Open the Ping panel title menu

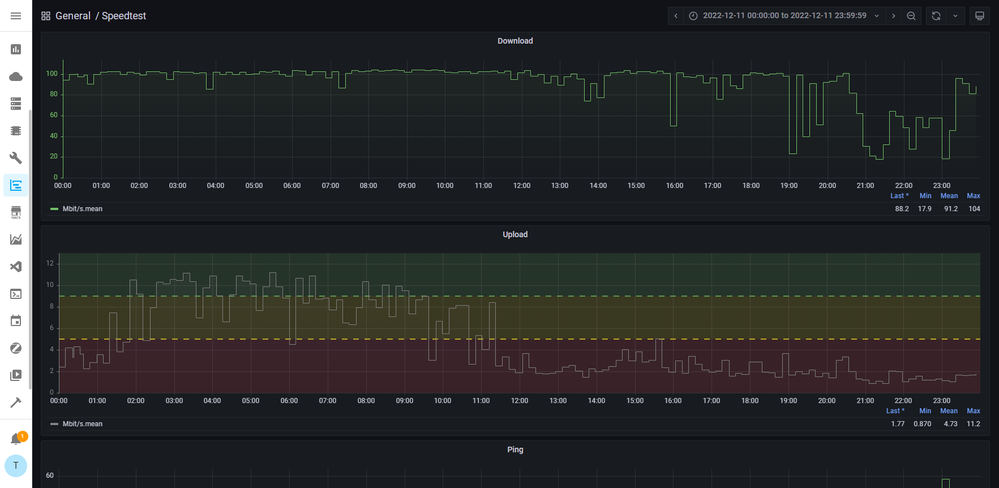tap(515, 450)
